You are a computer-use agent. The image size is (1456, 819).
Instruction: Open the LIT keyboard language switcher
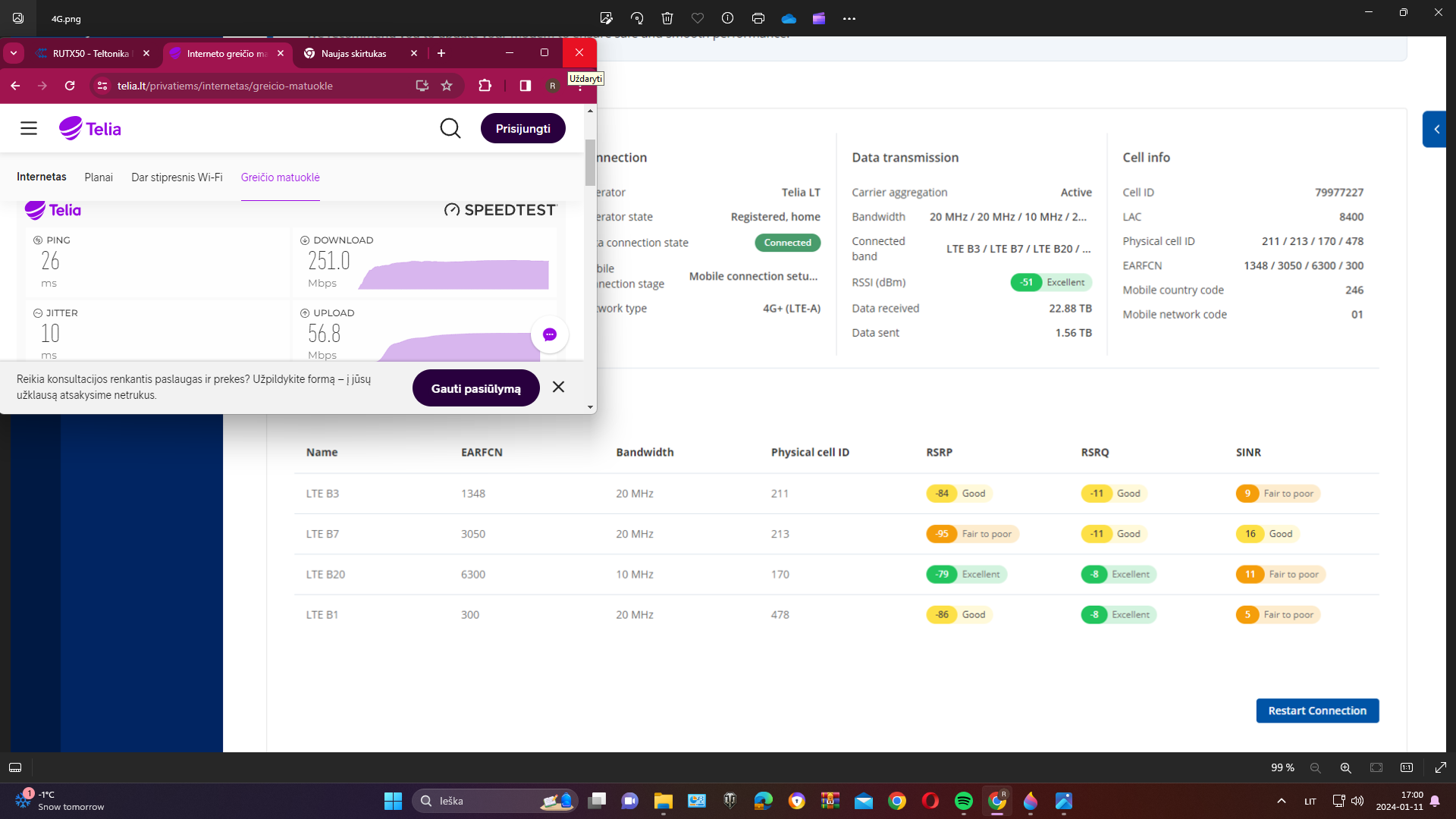pyautogui.click(x=1310, y=802)
